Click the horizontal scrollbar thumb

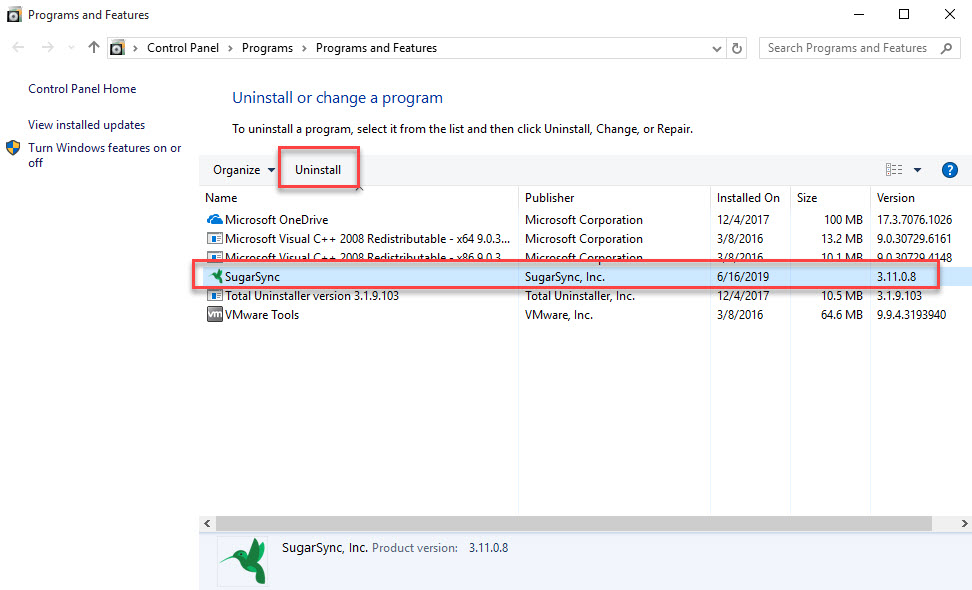click(573, 524)
